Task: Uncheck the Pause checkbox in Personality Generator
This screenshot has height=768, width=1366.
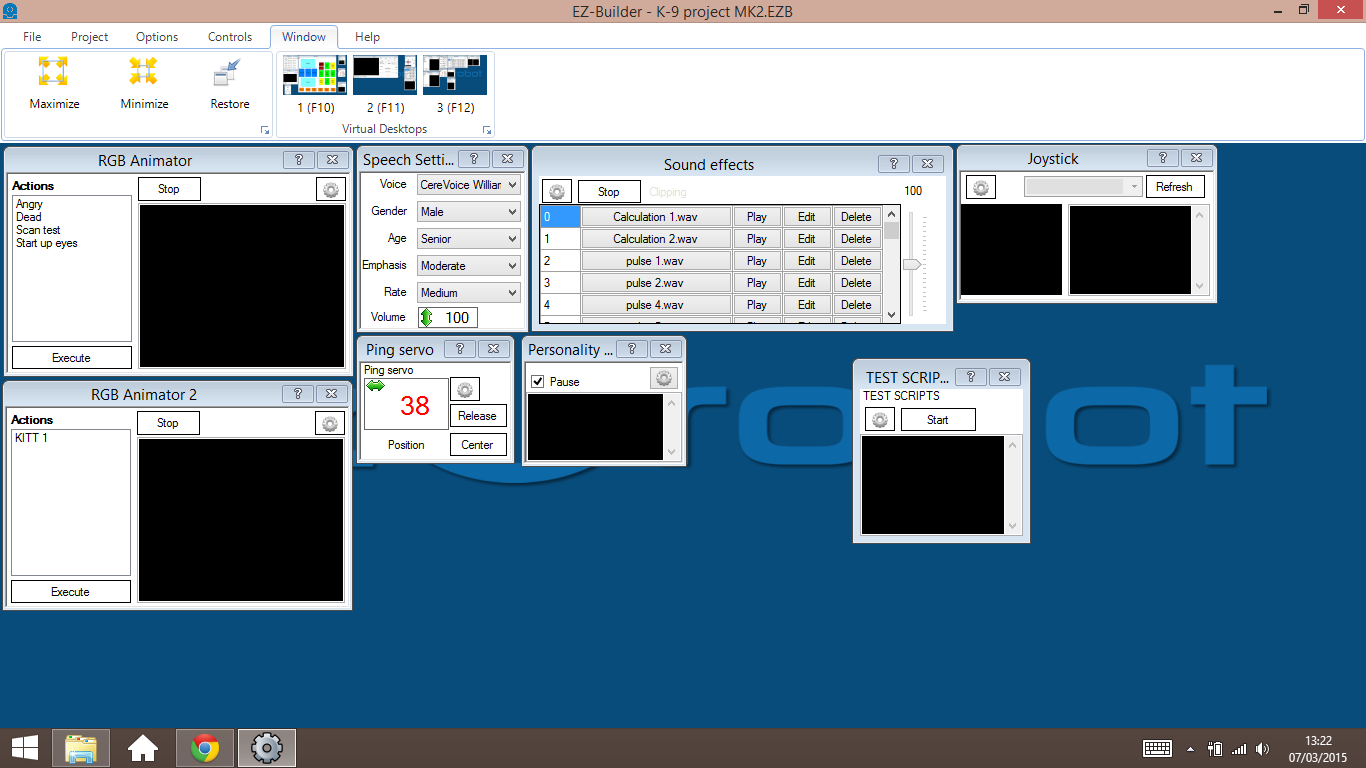Action: 537,379
